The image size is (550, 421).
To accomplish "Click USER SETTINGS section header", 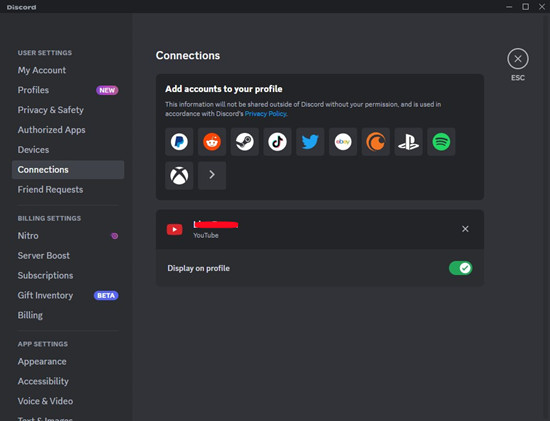I will click(x=45, y=53).
